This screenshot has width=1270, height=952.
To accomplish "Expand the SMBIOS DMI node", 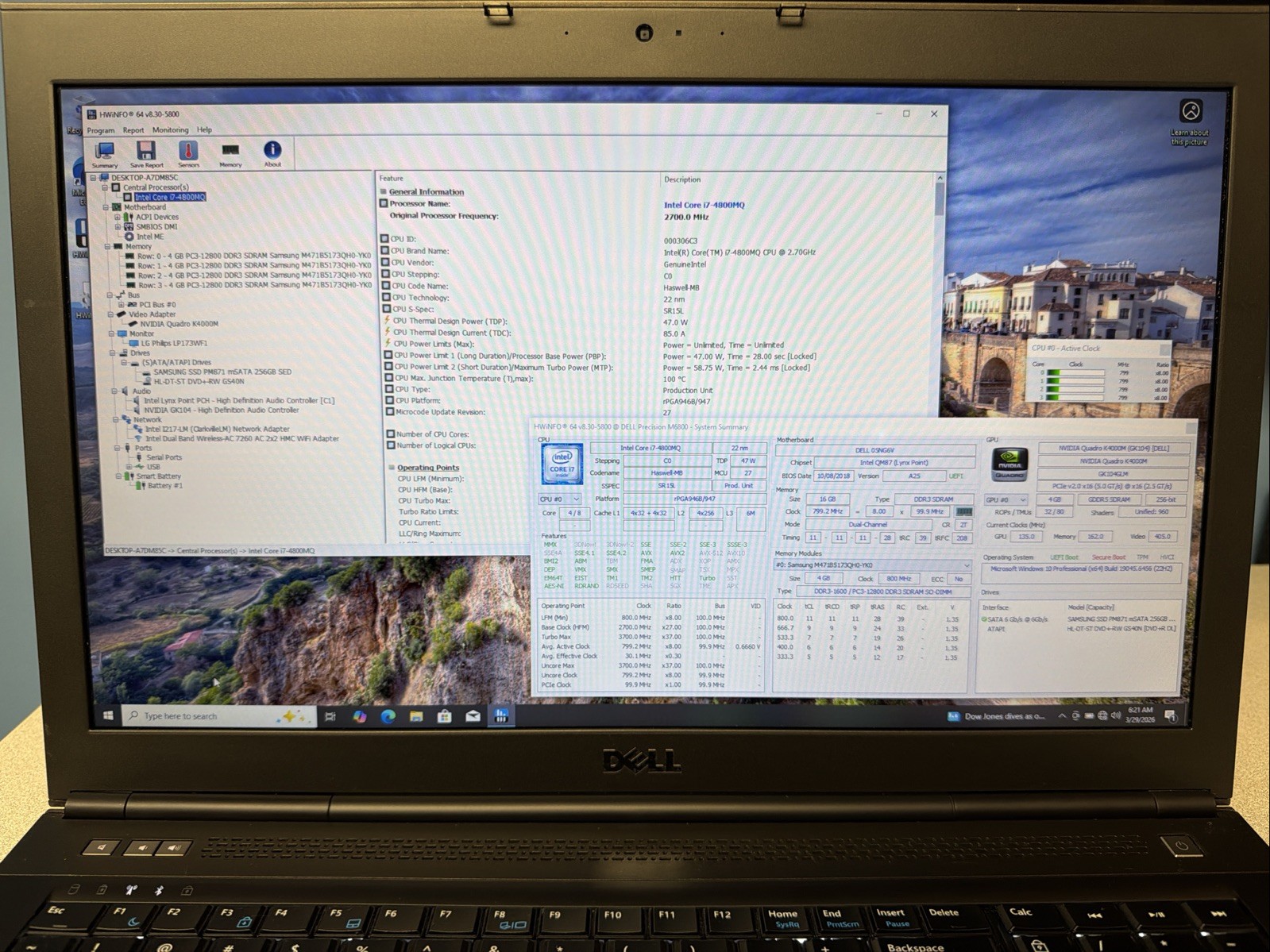I will pyautogui.click(x=118, y=226).
